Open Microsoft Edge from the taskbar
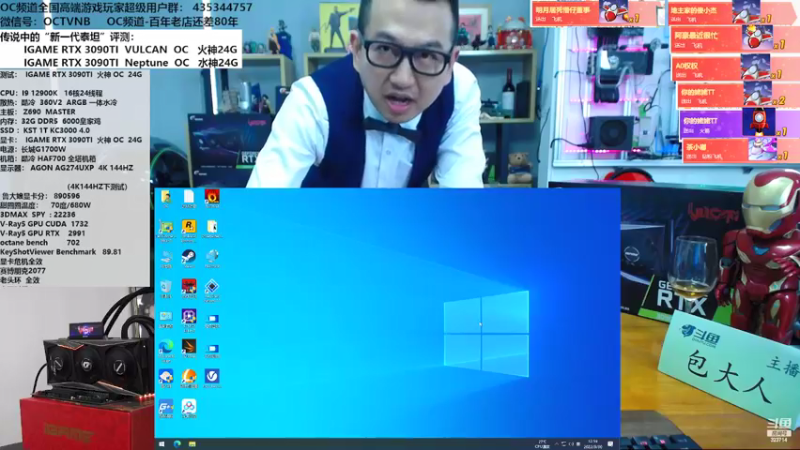The height and width of the screenshot is (450, 800). [177, 444]
